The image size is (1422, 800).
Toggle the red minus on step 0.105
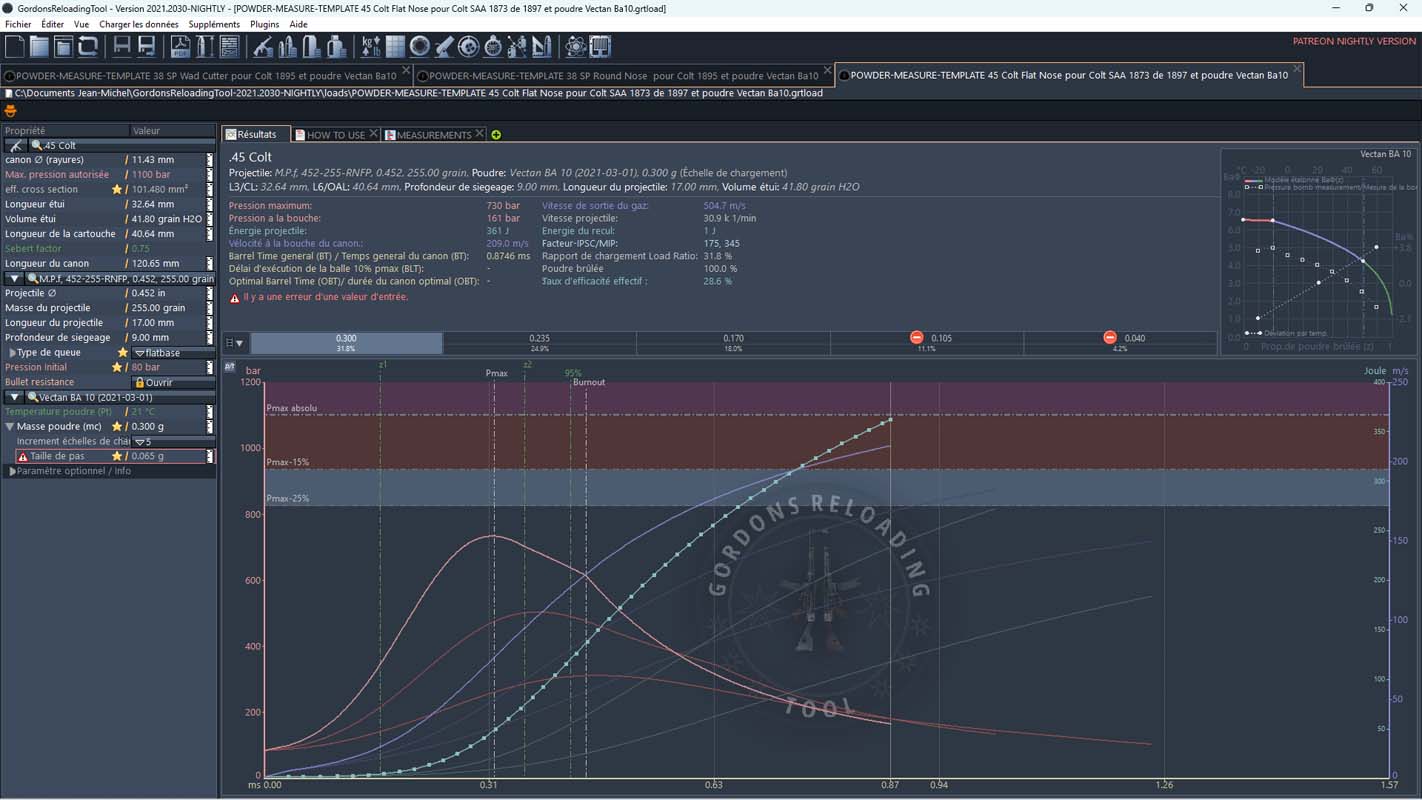pos(917,338)
